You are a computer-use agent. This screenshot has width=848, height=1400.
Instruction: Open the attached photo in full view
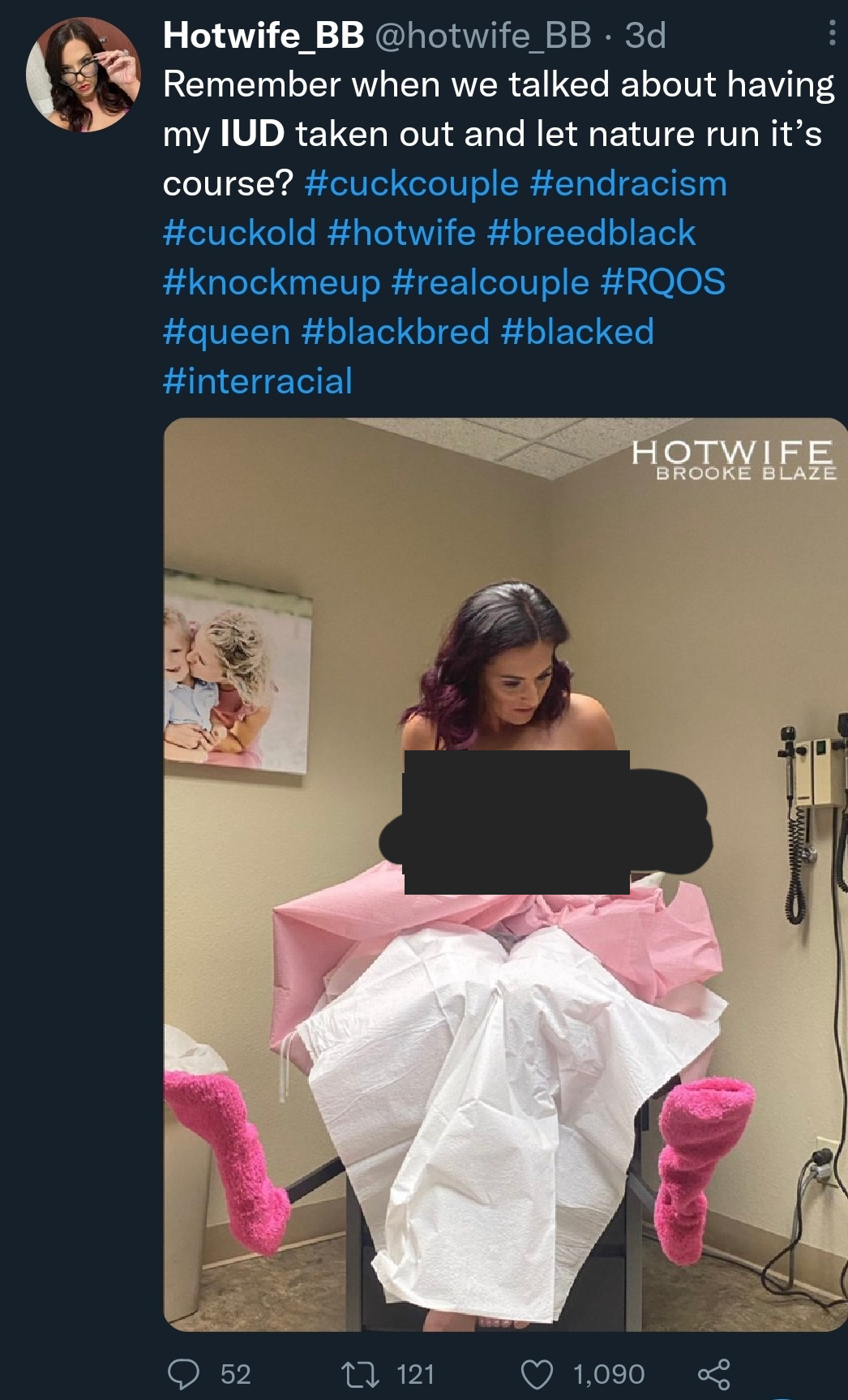(505, 874)
